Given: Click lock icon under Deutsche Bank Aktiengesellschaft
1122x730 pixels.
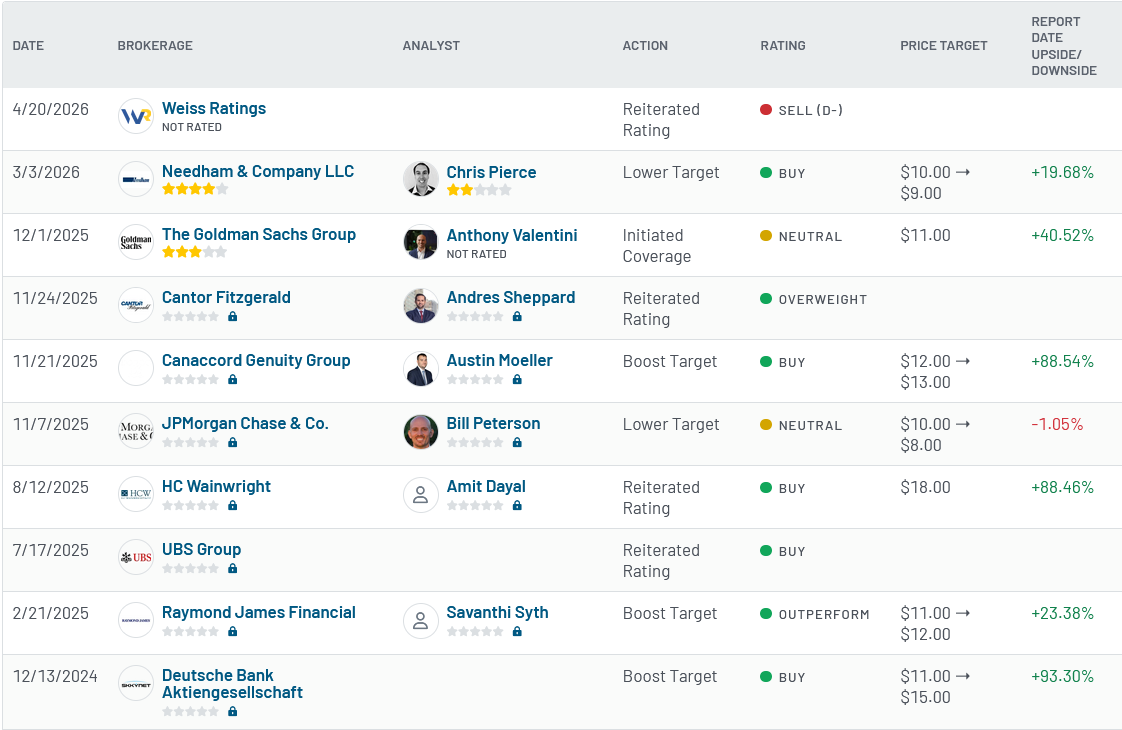Looking at the screenshot, I should coord(233,711).
